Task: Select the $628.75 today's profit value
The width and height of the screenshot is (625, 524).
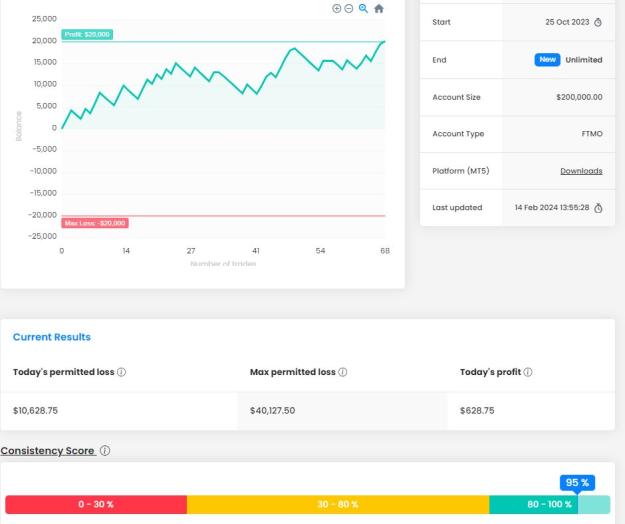Action: (477, 410)
